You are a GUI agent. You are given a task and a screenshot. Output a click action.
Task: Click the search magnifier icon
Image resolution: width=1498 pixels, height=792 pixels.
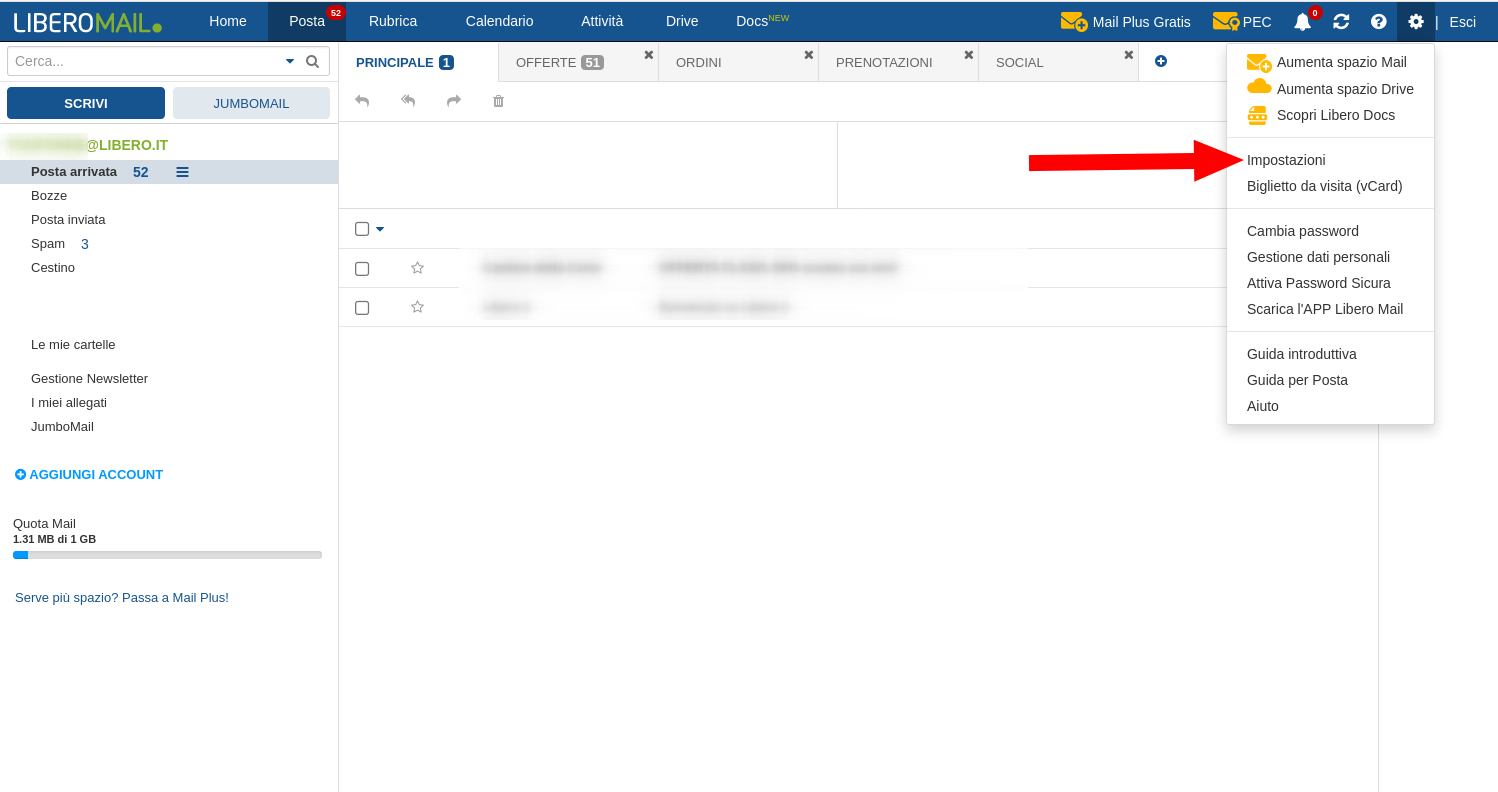pos(312,61)
